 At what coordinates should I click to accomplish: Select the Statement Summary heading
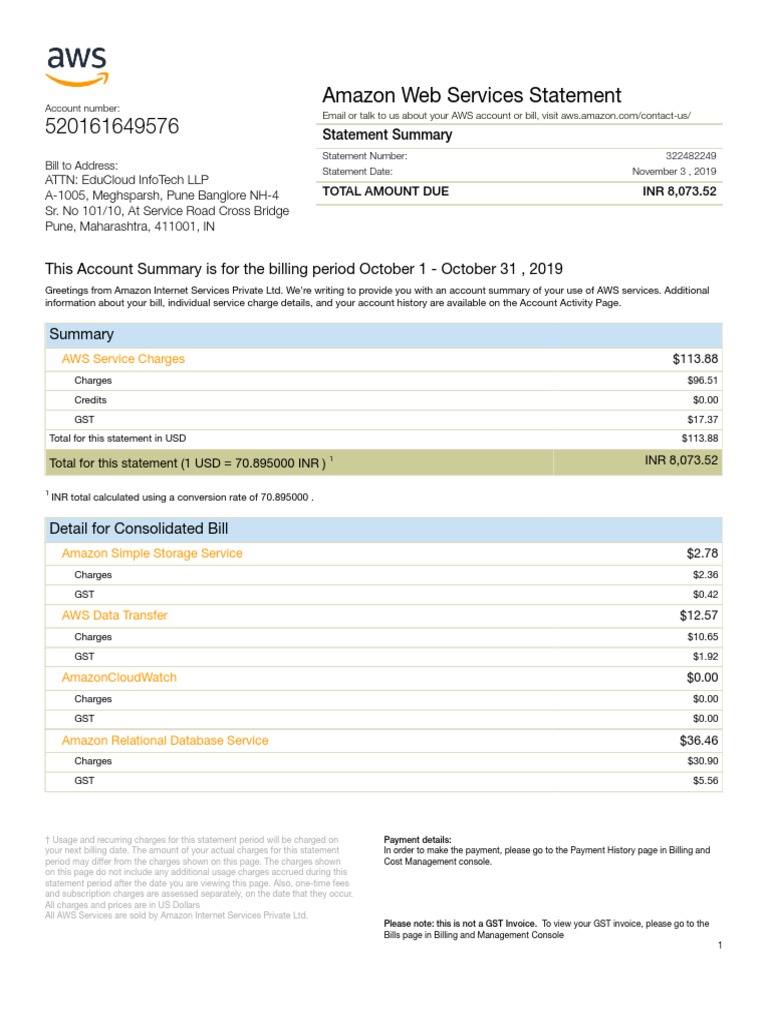click(387, 135)
